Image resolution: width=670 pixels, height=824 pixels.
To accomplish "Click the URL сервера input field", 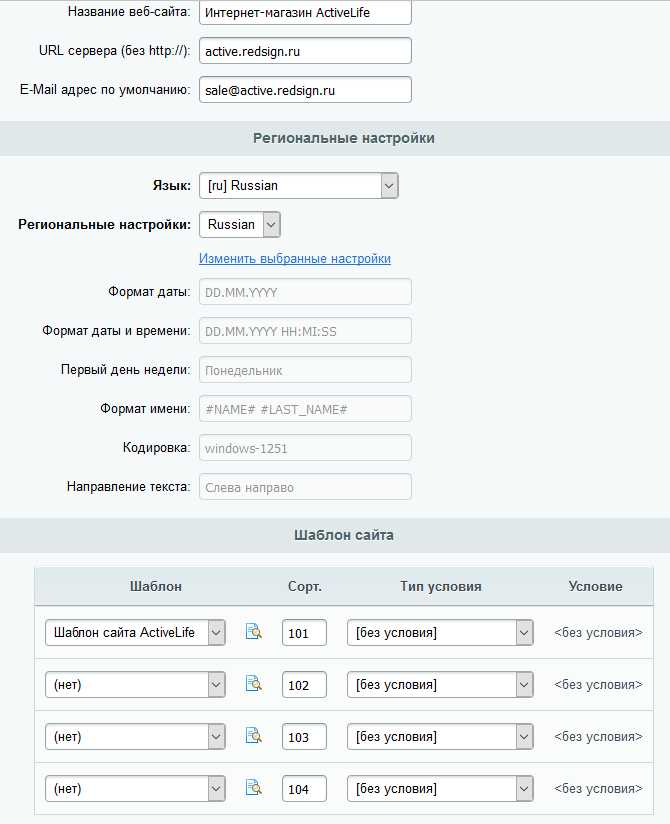I will tap(303, 51).
